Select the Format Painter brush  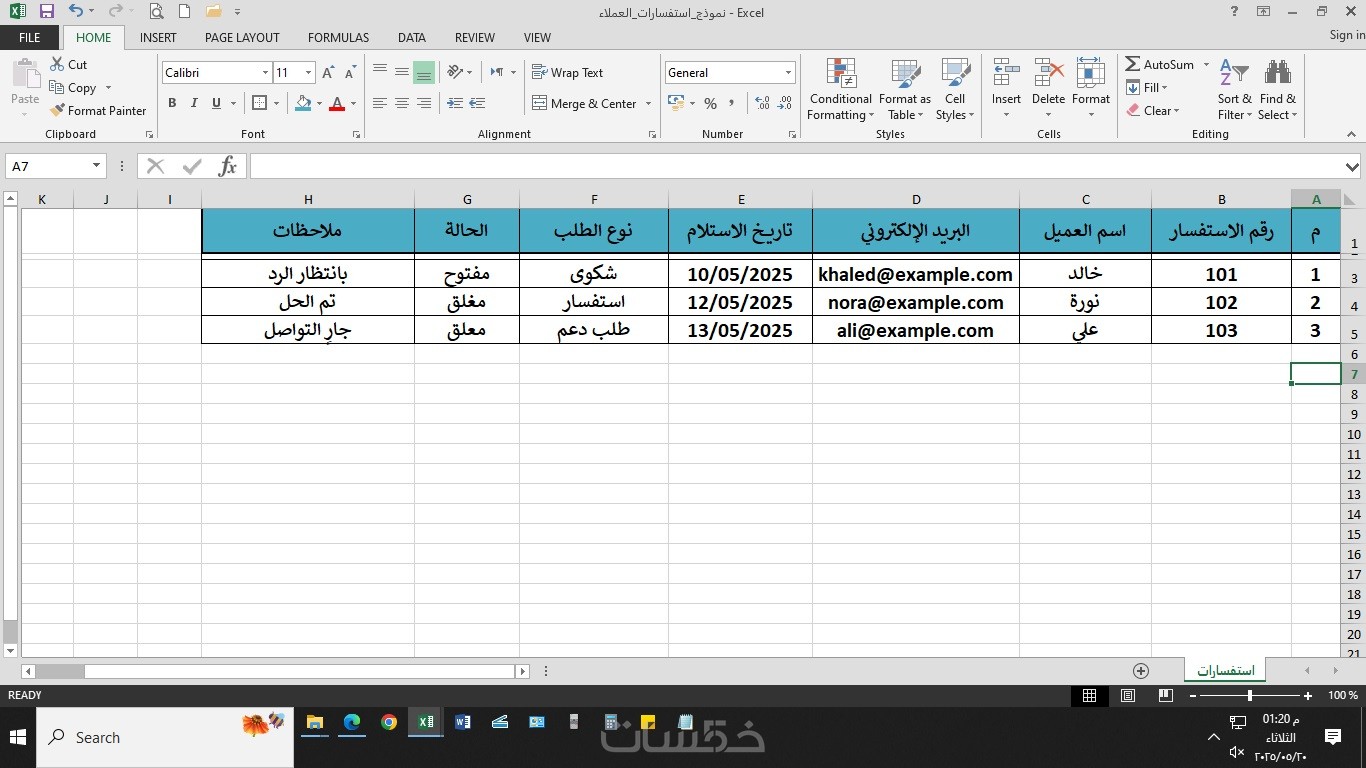(x=98, y=111)
